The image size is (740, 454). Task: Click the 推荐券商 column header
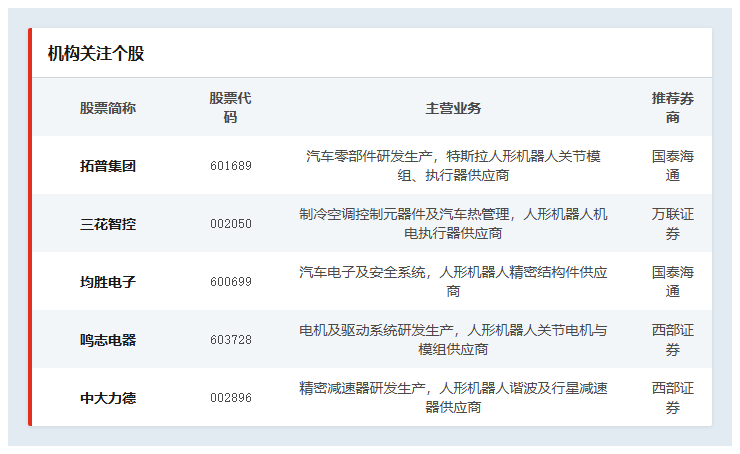[673, 108]
